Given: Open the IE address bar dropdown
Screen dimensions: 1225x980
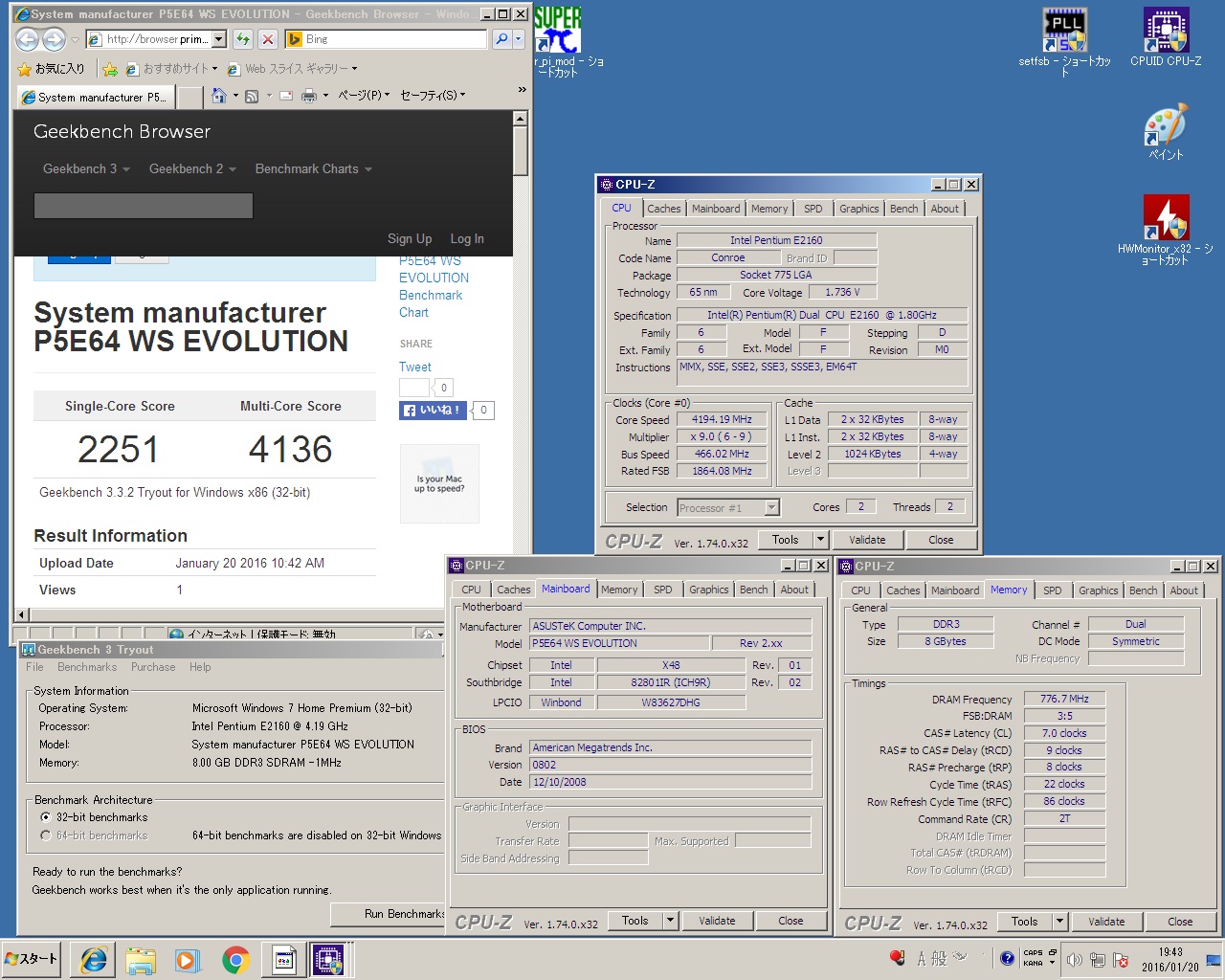Looking at the screenshot, I should tap(218, 39).
